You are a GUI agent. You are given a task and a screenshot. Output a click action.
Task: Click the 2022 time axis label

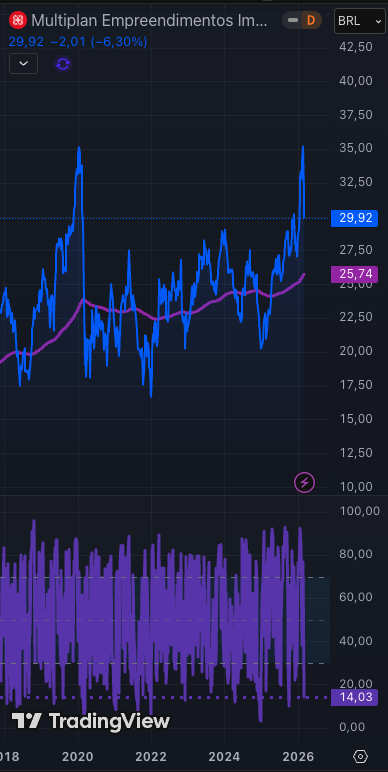point(152,756)
